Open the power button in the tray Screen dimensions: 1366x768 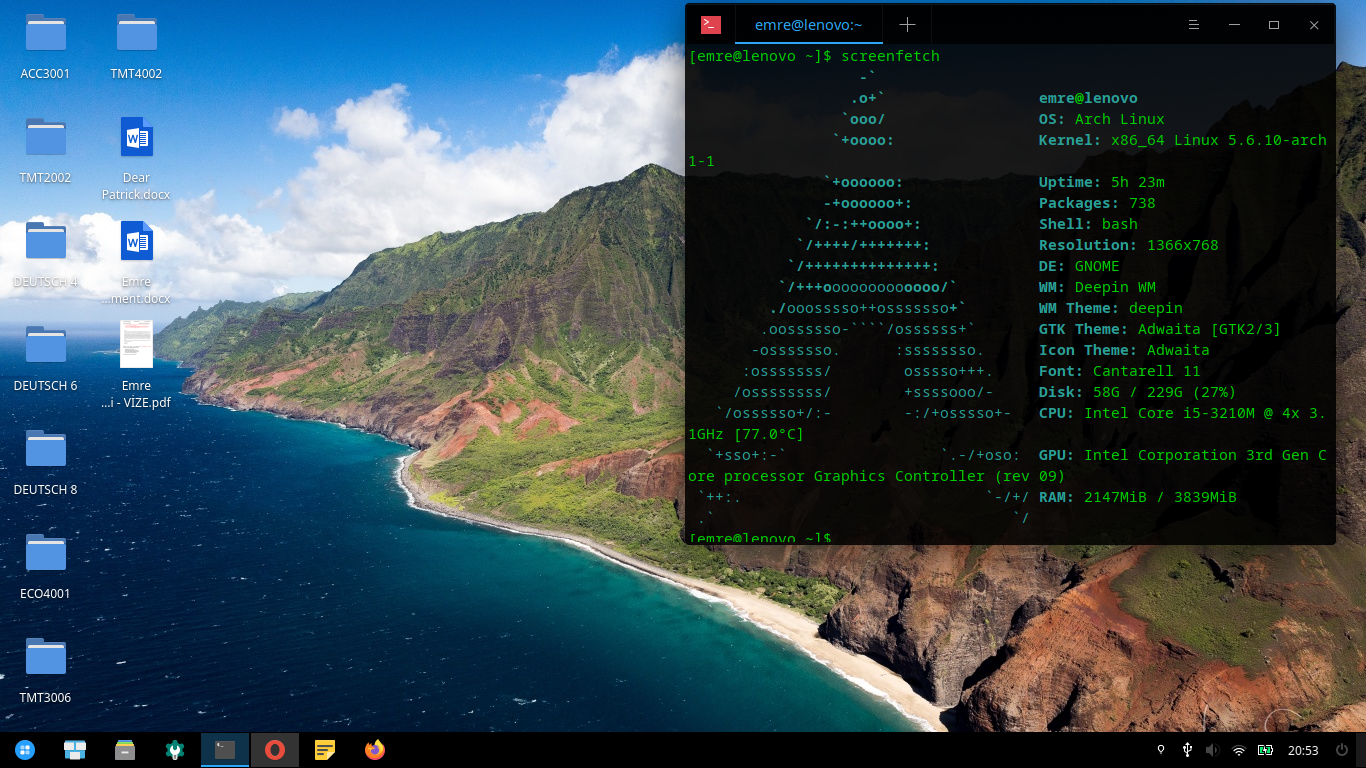click(x=1342, y=750)
